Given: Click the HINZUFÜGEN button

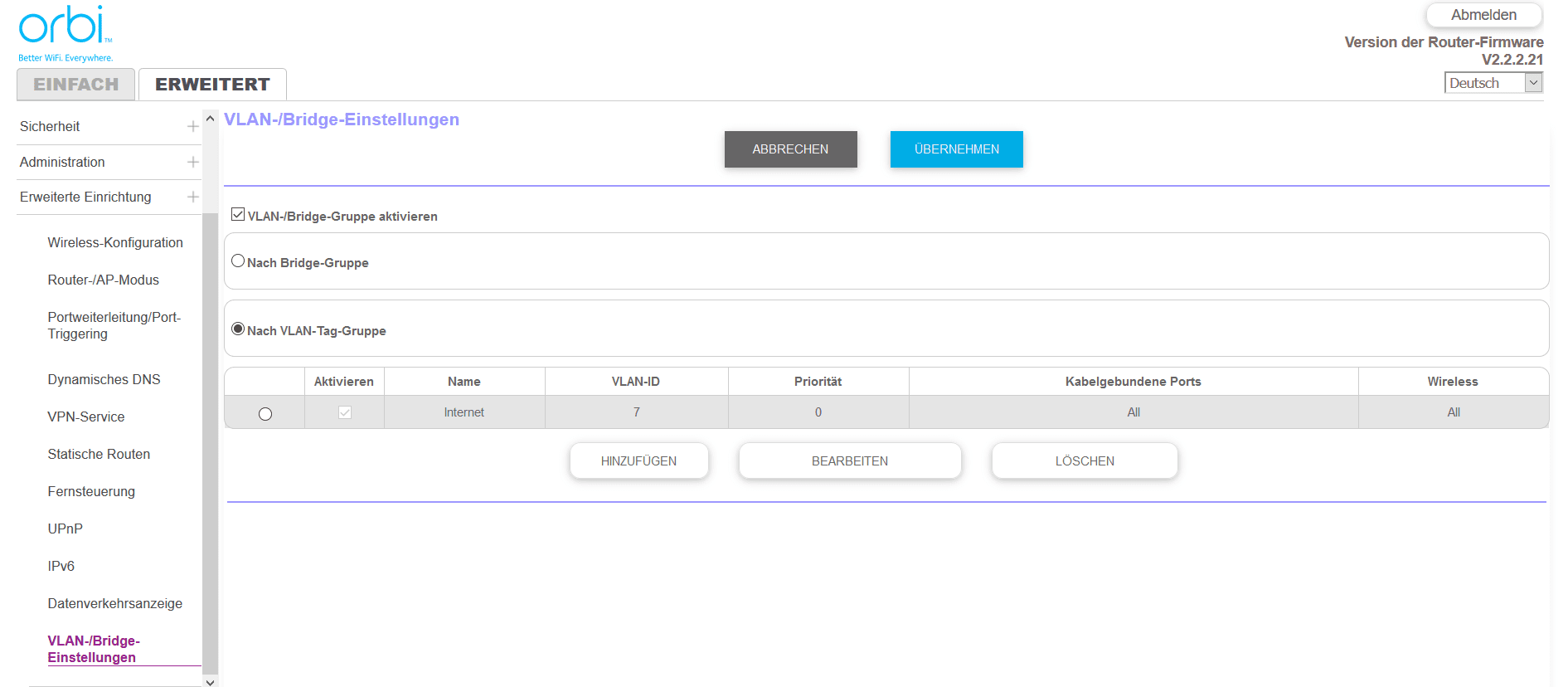Looking at the screenshot, I should coord(638,461).
